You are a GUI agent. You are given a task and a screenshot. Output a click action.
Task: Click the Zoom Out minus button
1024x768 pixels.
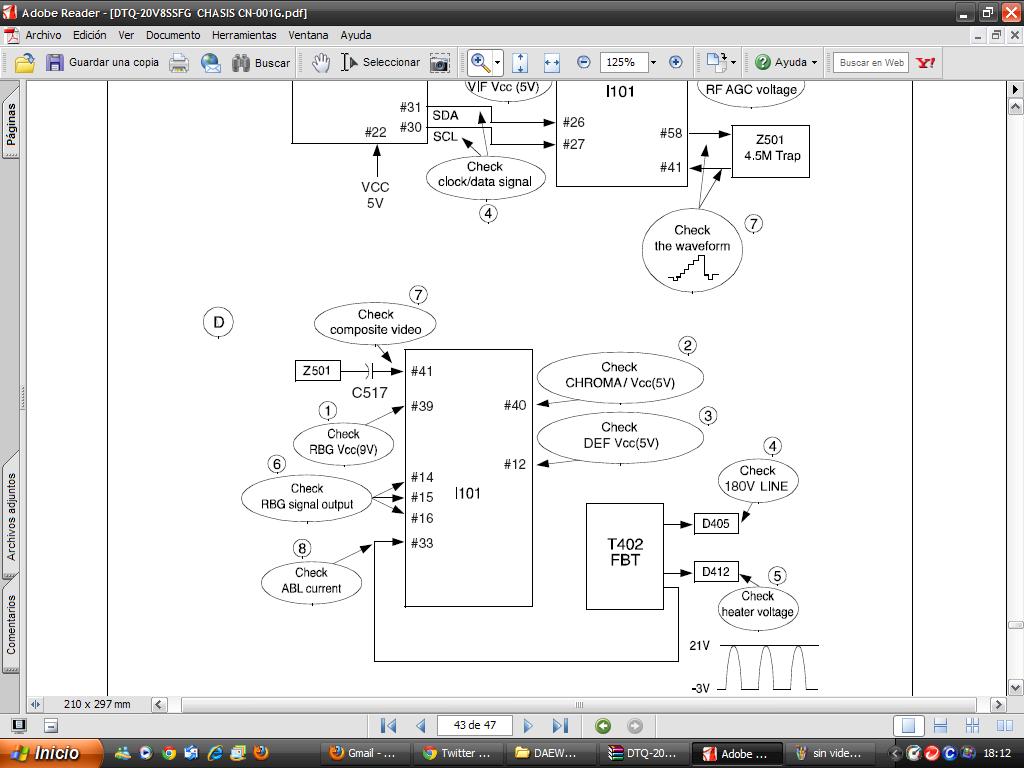click(584, 62)
